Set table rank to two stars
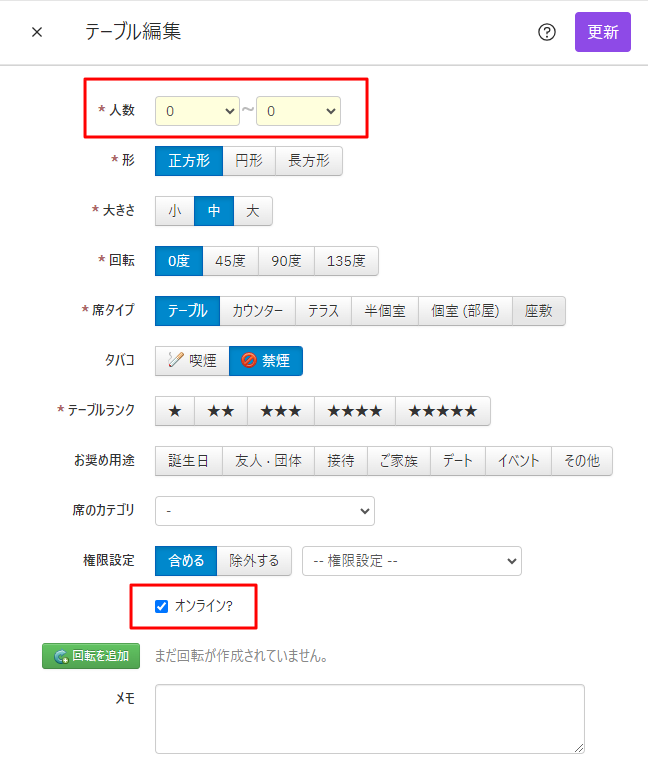Viewport: 648px width, 770px height. [x=221, y=412]
